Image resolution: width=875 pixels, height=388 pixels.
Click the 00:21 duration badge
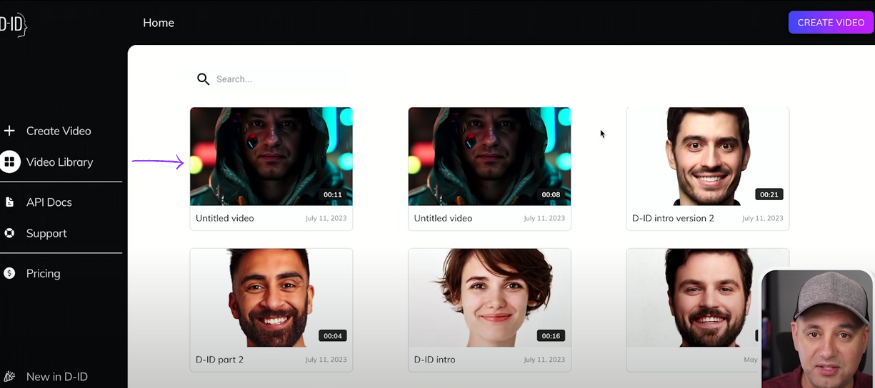coord(770,194)
